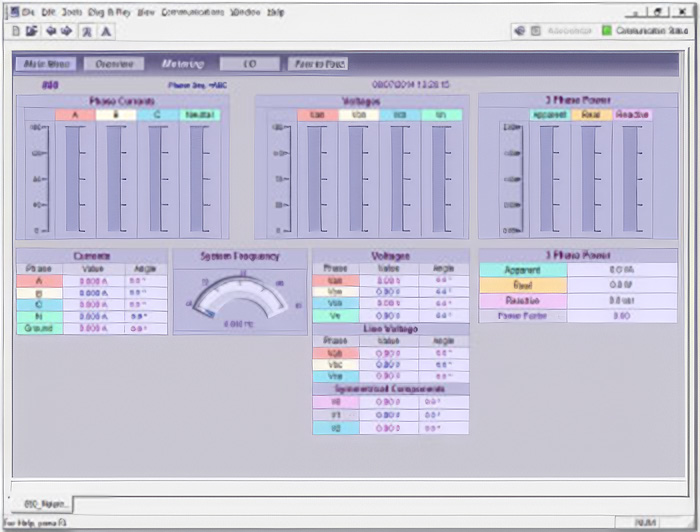The image size is (700, 532).
Task: Click the Vab row label in Line Voltage table
Action: click(x=335, y=353)
